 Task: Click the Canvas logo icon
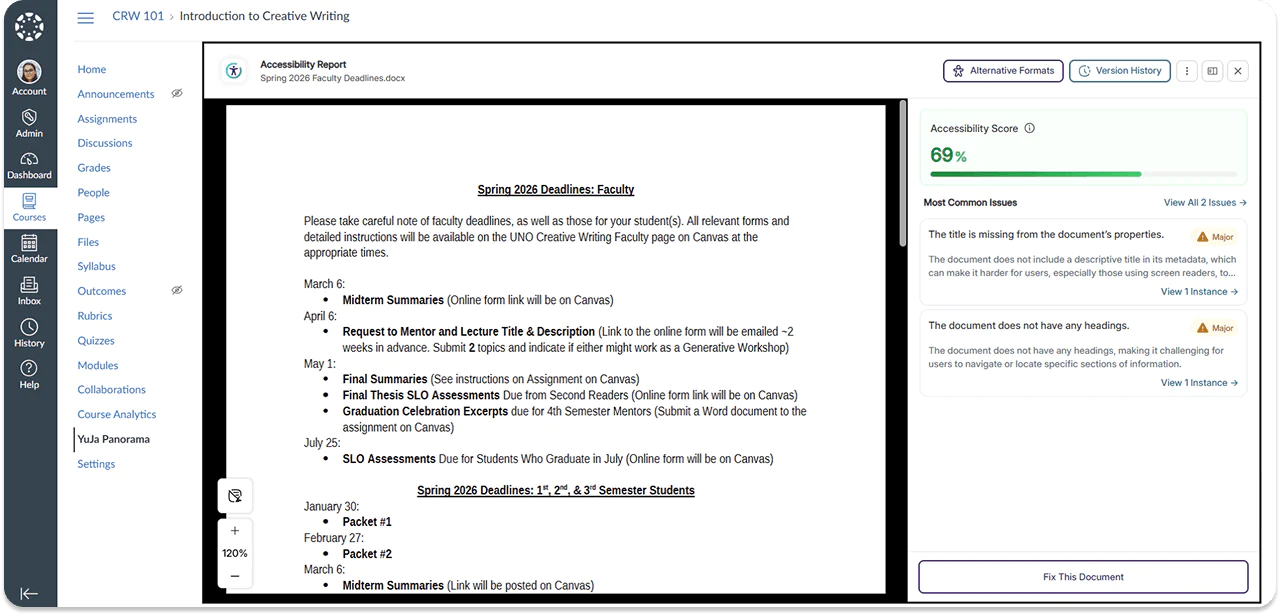click(x=29, y=27)
